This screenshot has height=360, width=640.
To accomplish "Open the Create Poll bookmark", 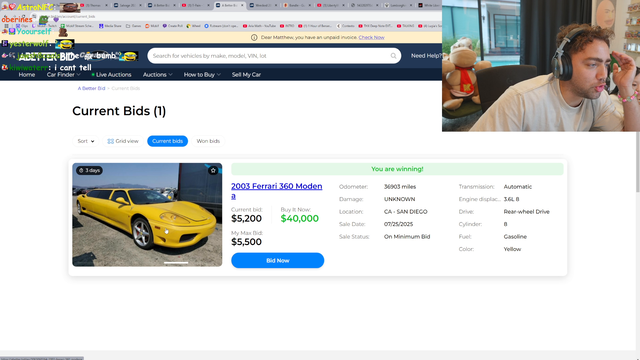I will [x=173, y=26].
